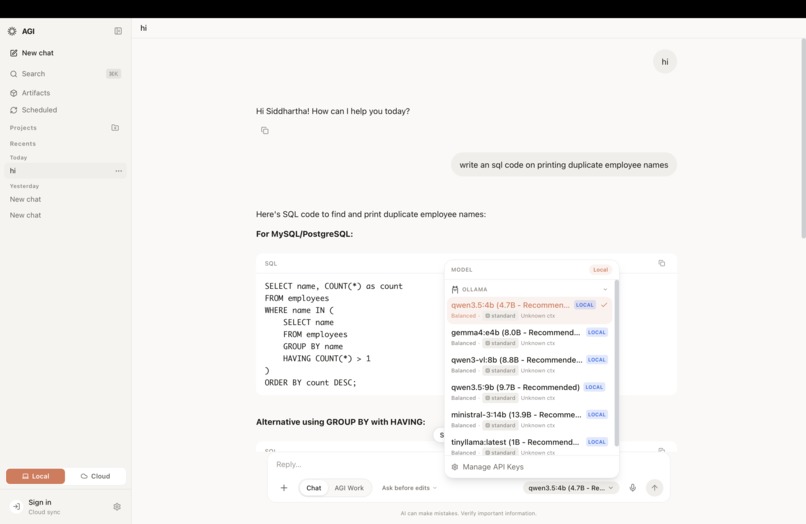Viewport: 806px width, 524px height.
Task: Click the sign-in arrow icon
Action: pyautogui.click(x=16, y=507)
